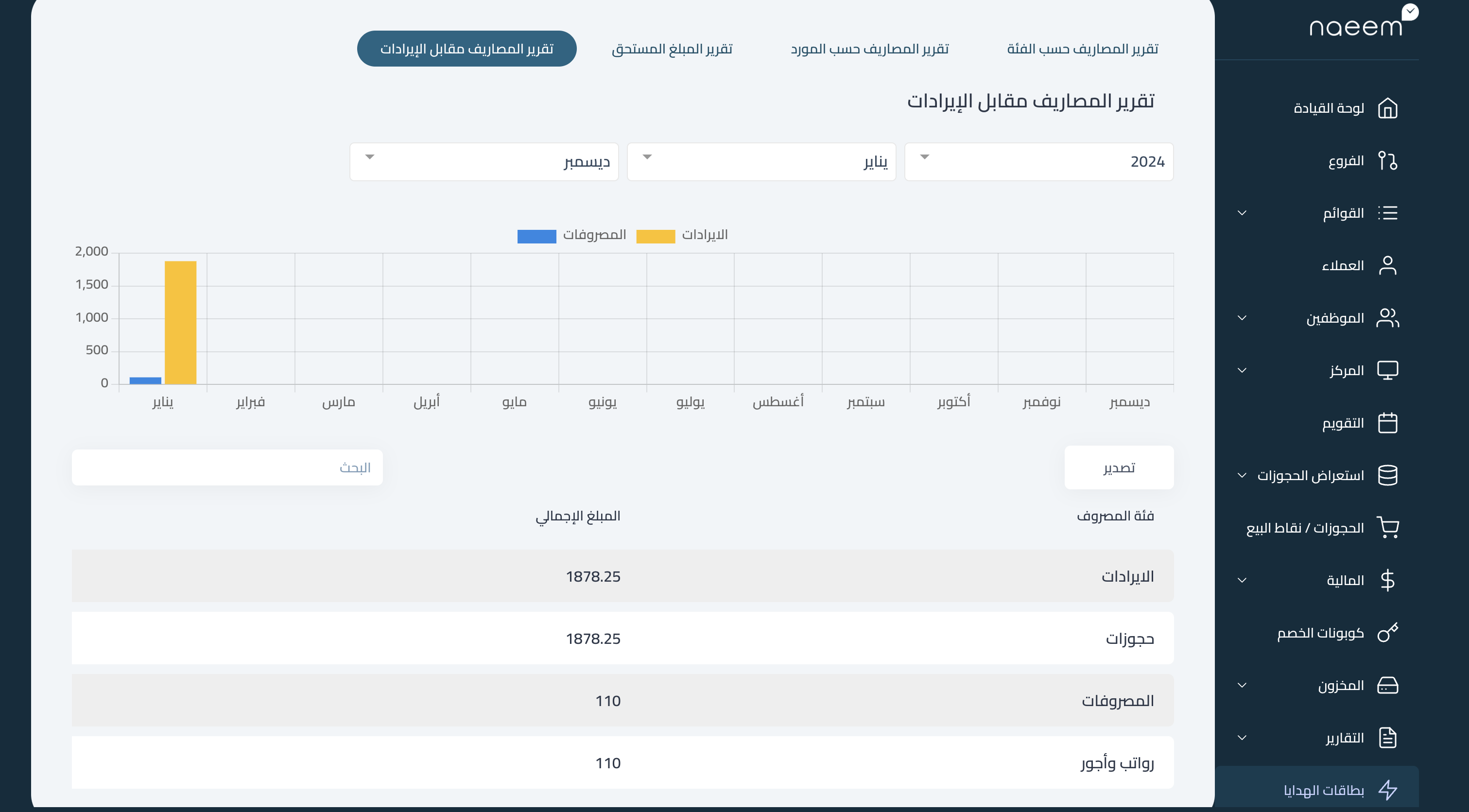Click the yellow revenue bar for يناير

(180, 322)
